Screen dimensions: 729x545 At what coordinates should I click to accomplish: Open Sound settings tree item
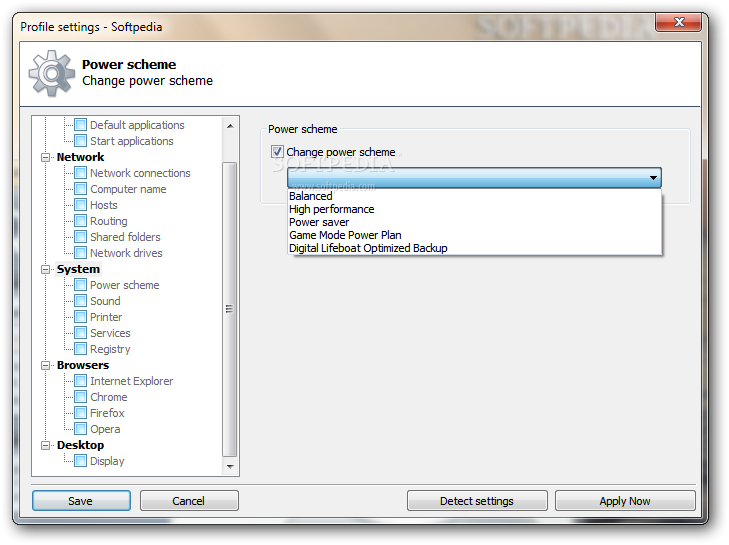[105, 301]
